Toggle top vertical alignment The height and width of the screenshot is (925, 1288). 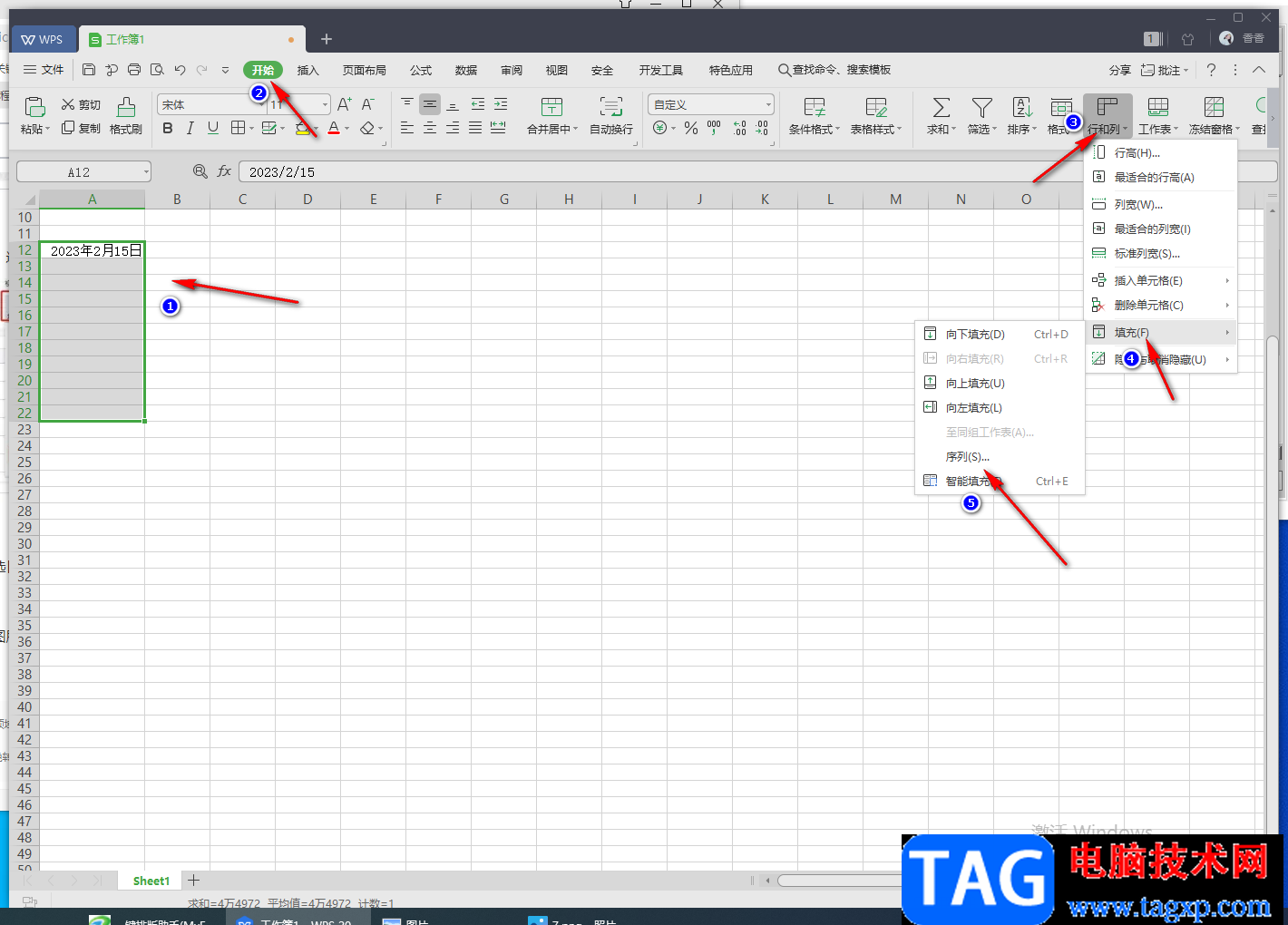click(407, 104)
